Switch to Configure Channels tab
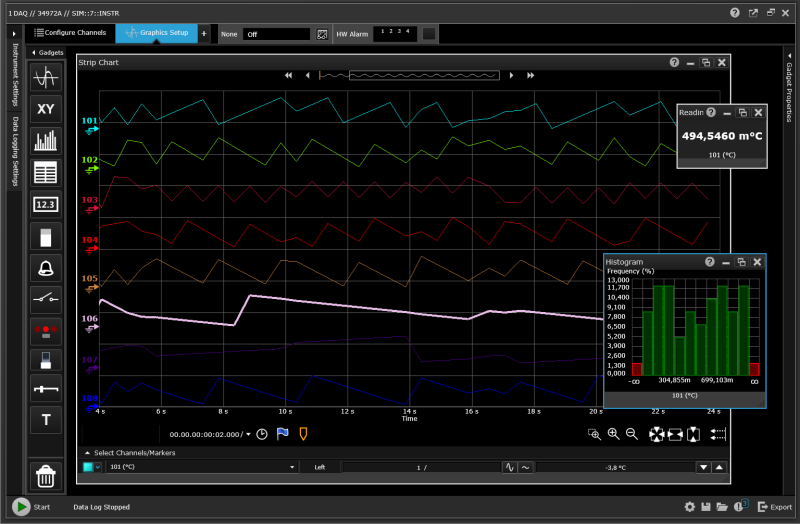 [70, 33]
